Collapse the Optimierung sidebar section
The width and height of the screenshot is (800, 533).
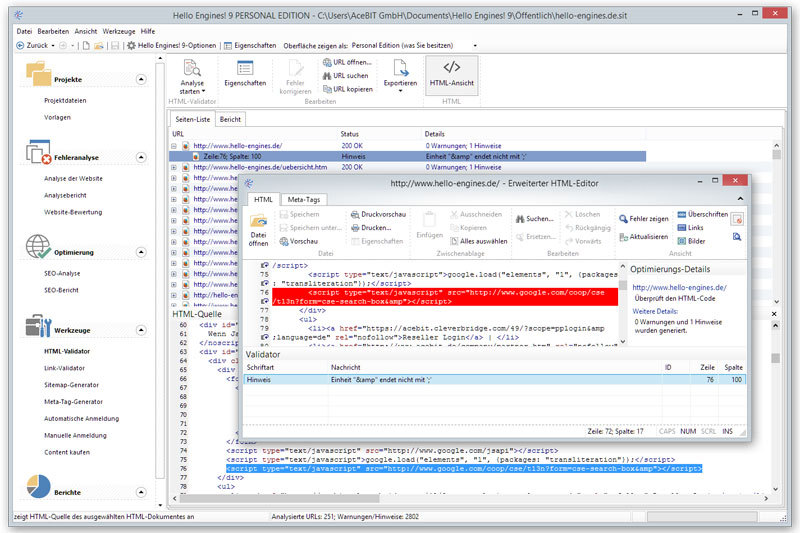click(141, 252)
